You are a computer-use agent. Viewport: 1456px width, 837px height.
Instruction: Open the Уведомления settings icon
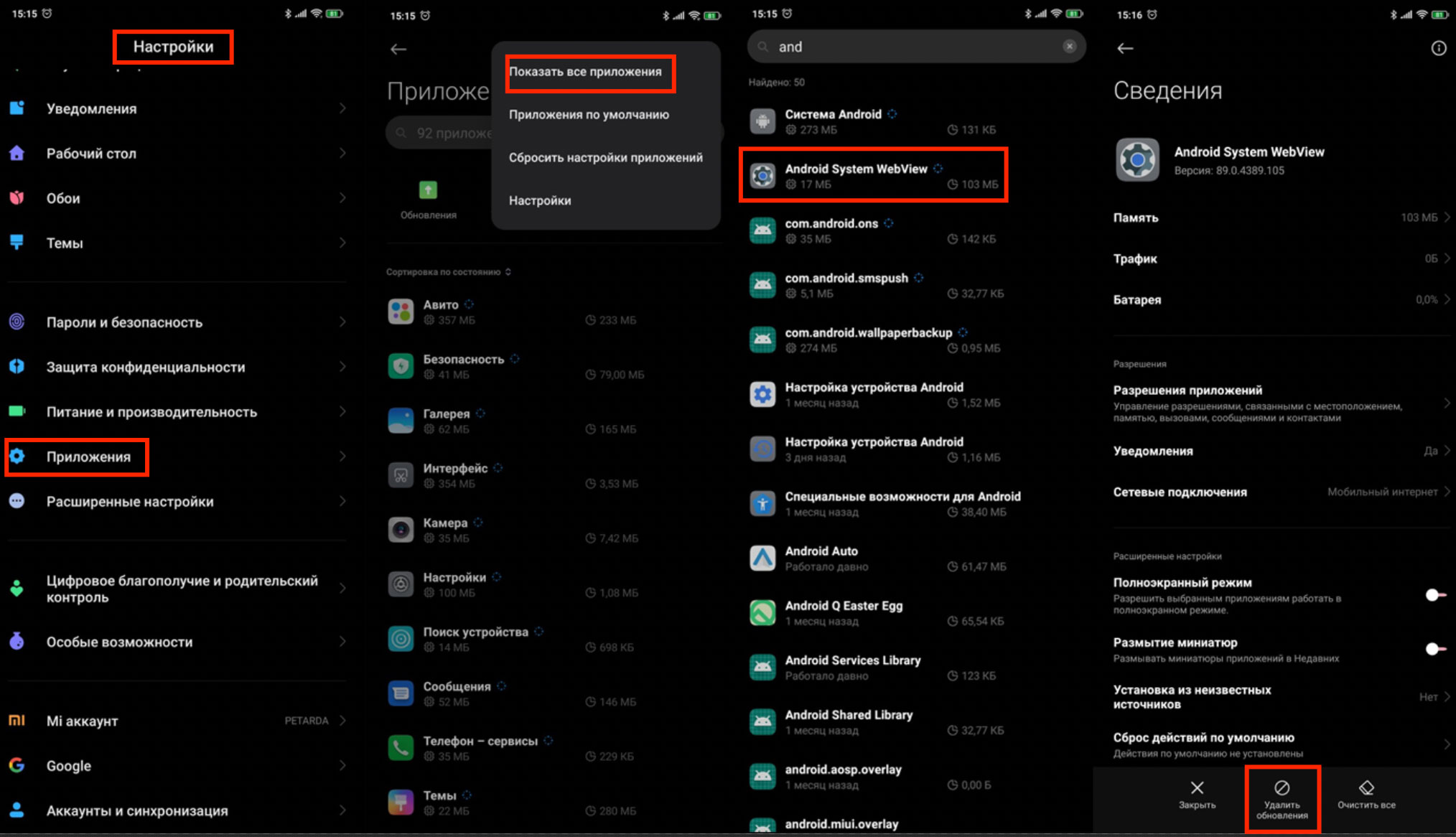[x=17, y=108]
